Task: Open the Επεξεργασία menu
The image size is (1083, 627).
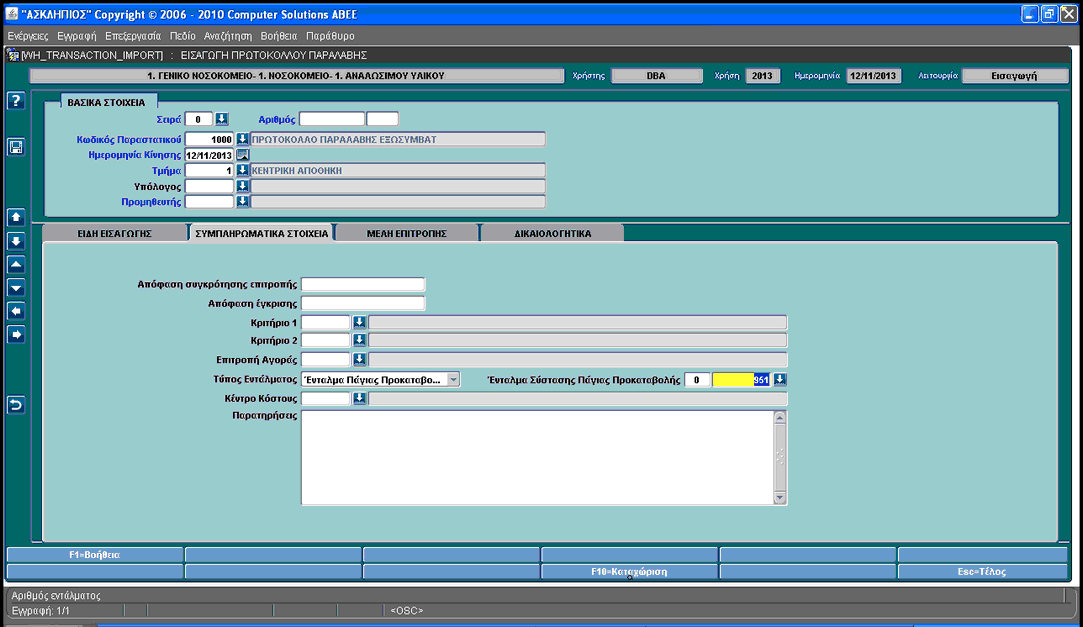Action: pyautogui.click(x=133, y=36)
